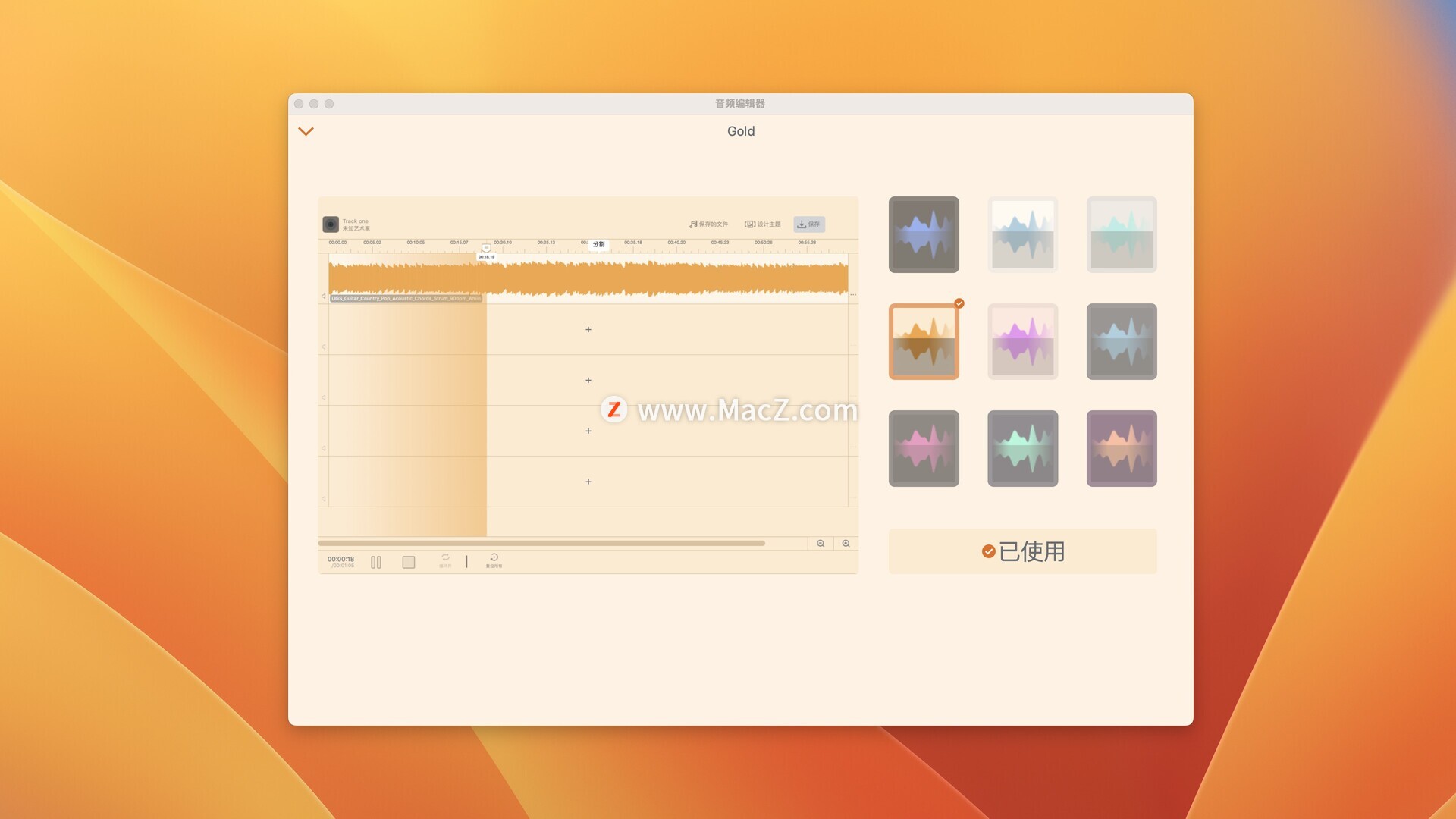The image size is (1456, 819).
Task: Select the purple theme with peach waveform
Action: click(x=1122, y=448)
